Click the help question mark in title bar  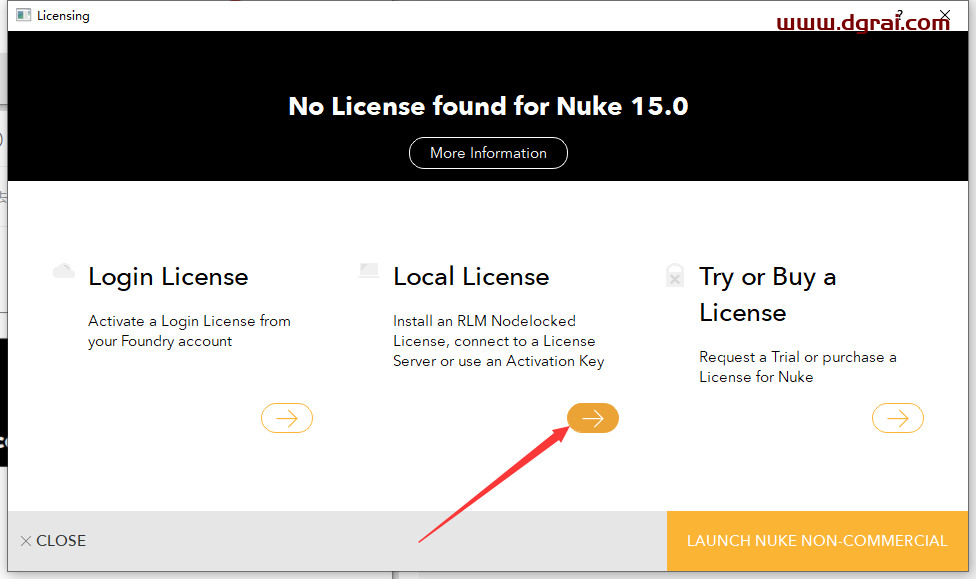899,14
